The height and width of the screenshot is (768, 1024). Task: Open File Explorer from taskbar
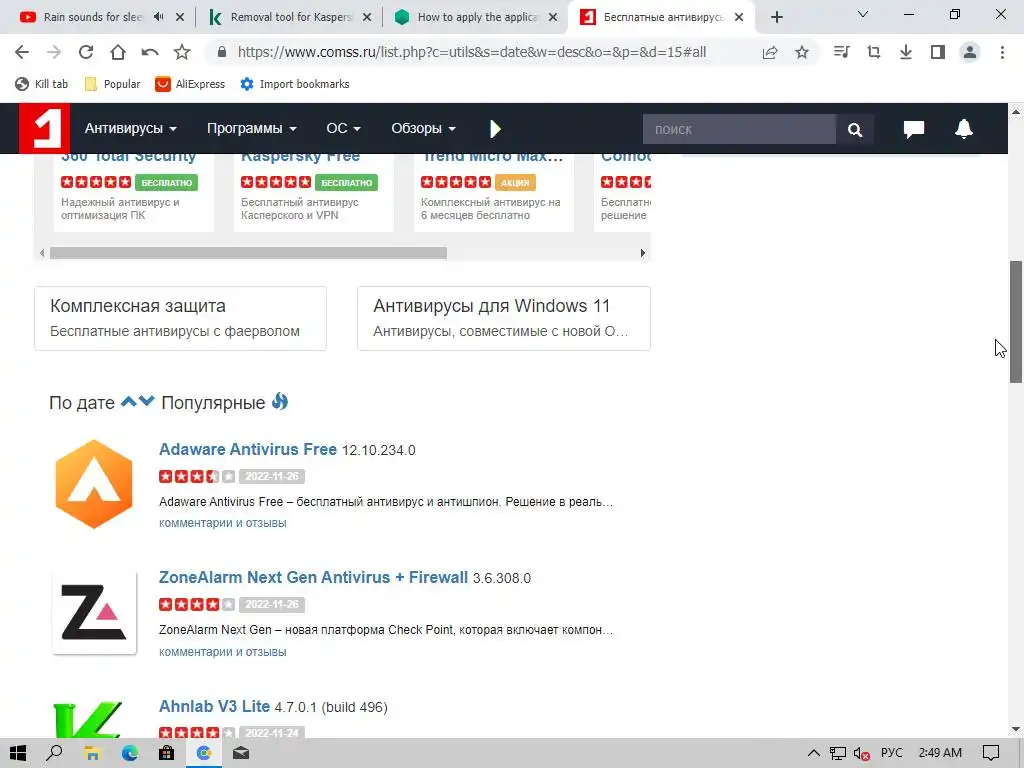(92, 753)
